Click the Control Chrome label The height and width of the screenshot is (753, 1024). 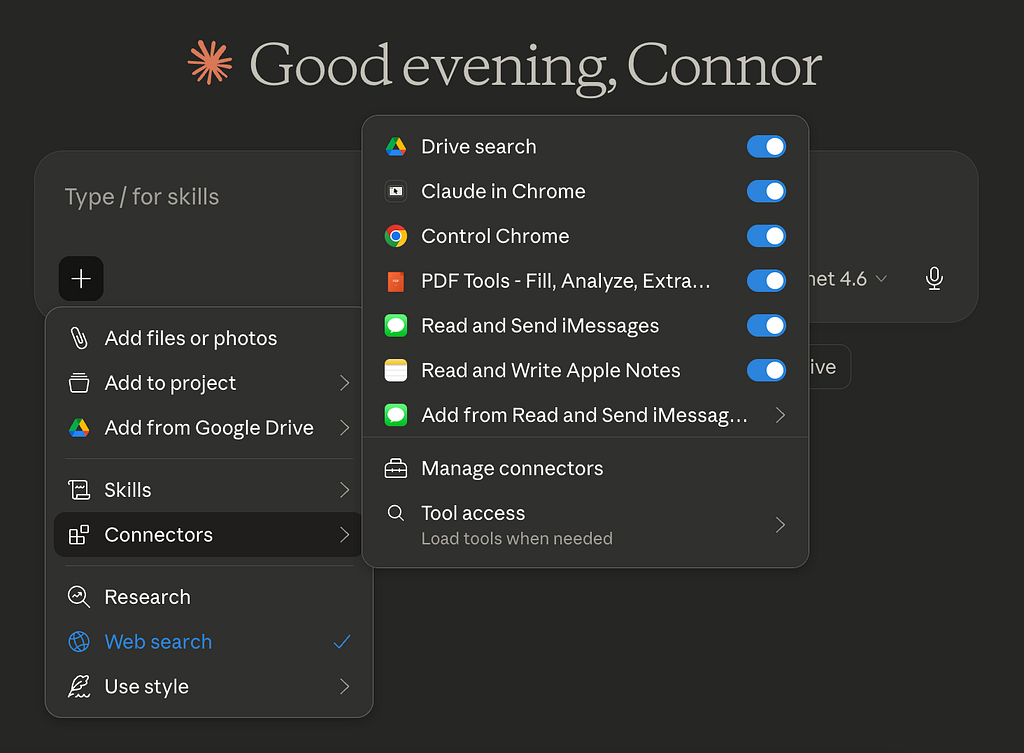(495, 236)
